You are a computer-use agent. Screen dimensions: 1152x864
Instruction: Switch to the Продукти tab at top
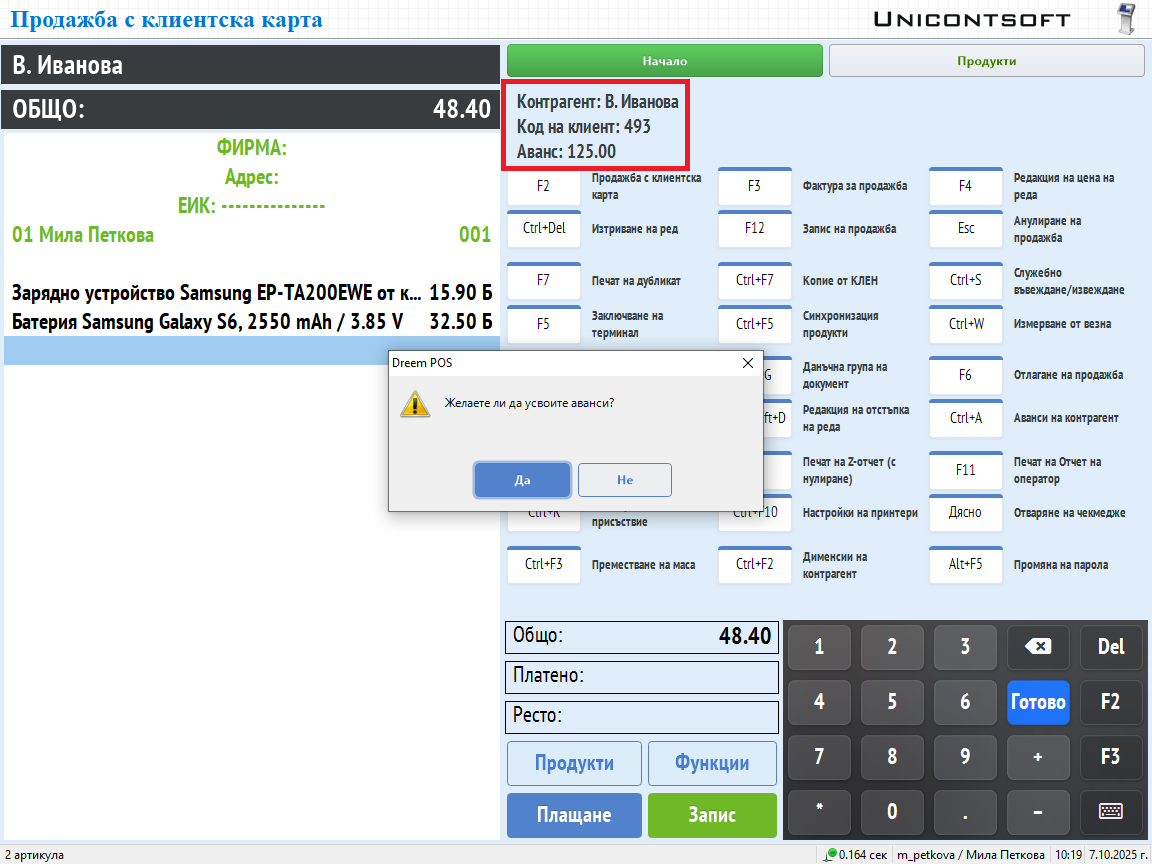click(986, 61)
